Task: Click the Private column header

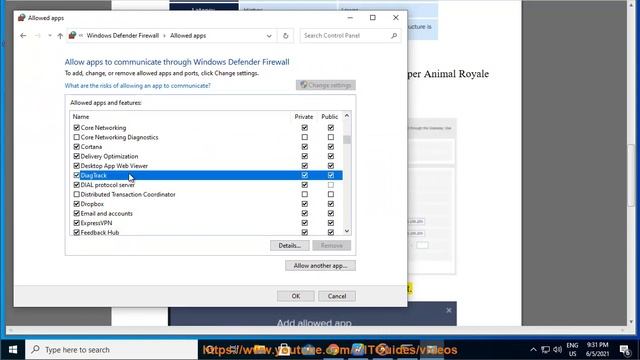Action: tap(304, 117)
